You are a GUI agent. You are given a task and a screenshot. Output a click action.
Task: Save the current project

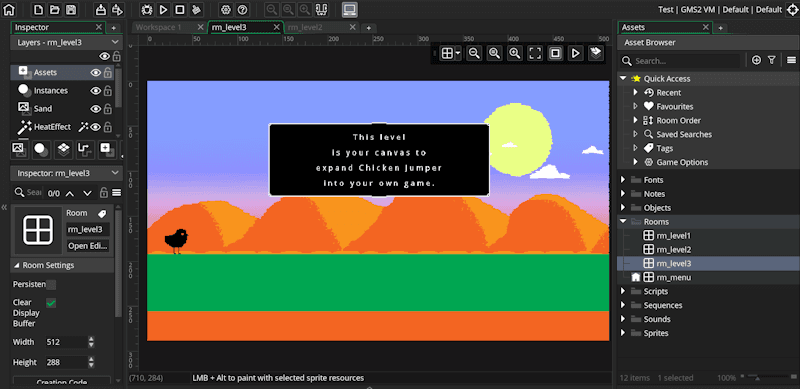(71, 10)
